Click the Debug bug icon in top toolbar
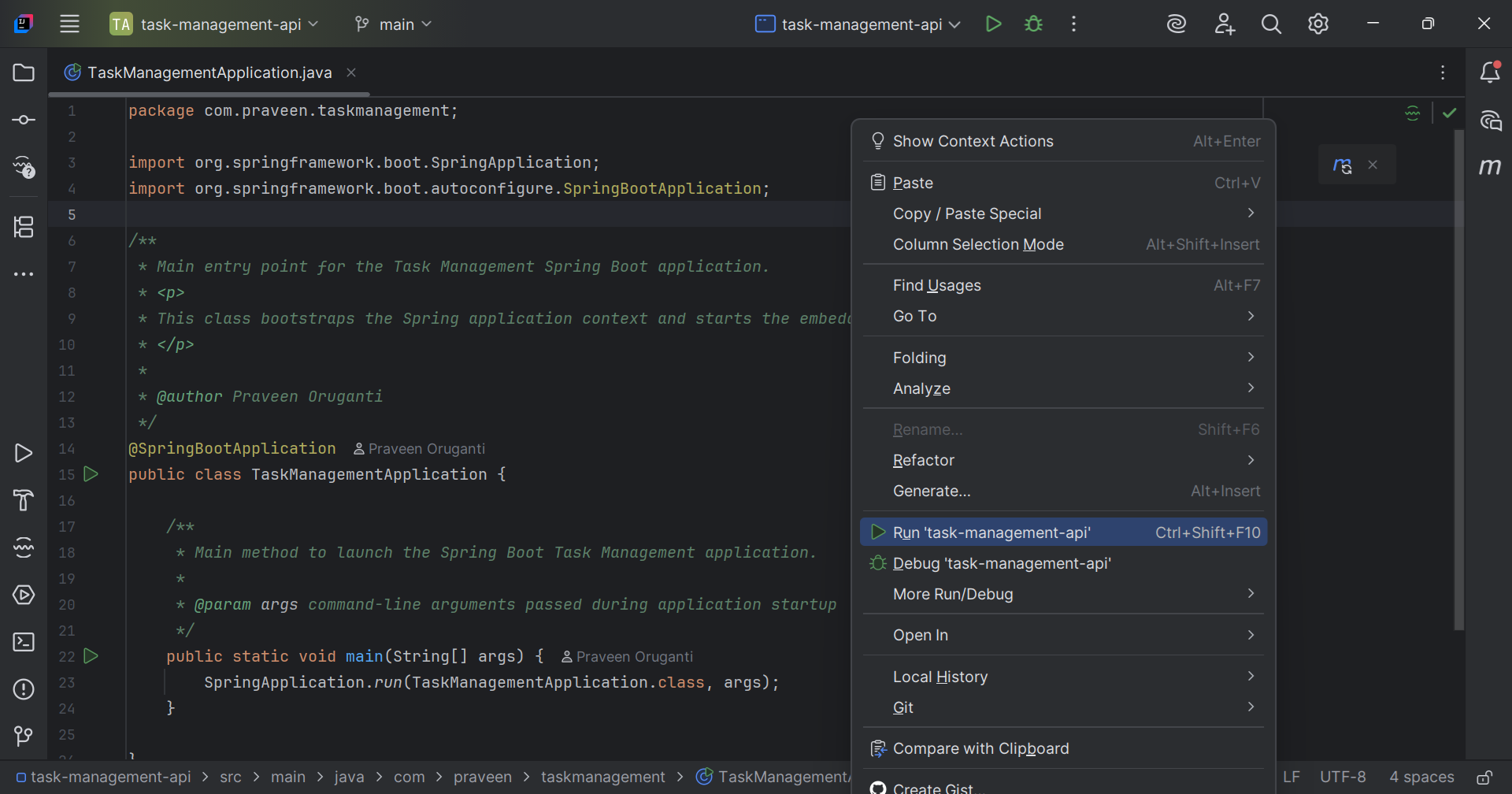The height and width of the screenshot is (794, 1512). [1033, 24]
